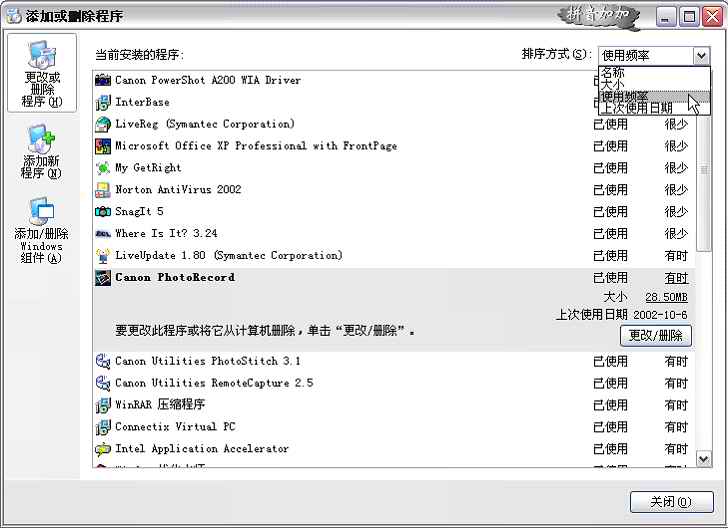Close the window with the red X
Image resolution: width=728 pixels, height=529 pixels.
coord(713,17)
